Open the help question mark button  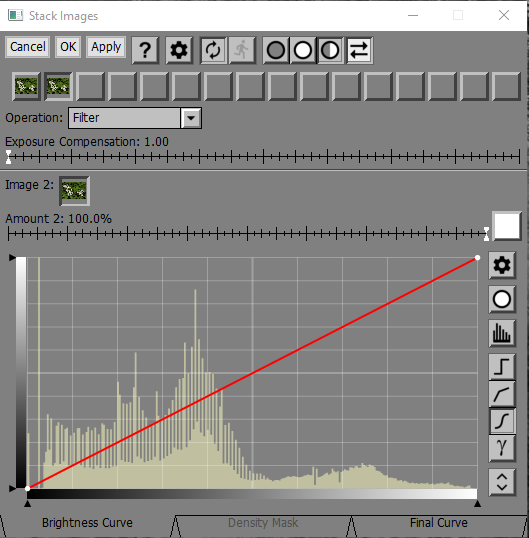point(145,50)
